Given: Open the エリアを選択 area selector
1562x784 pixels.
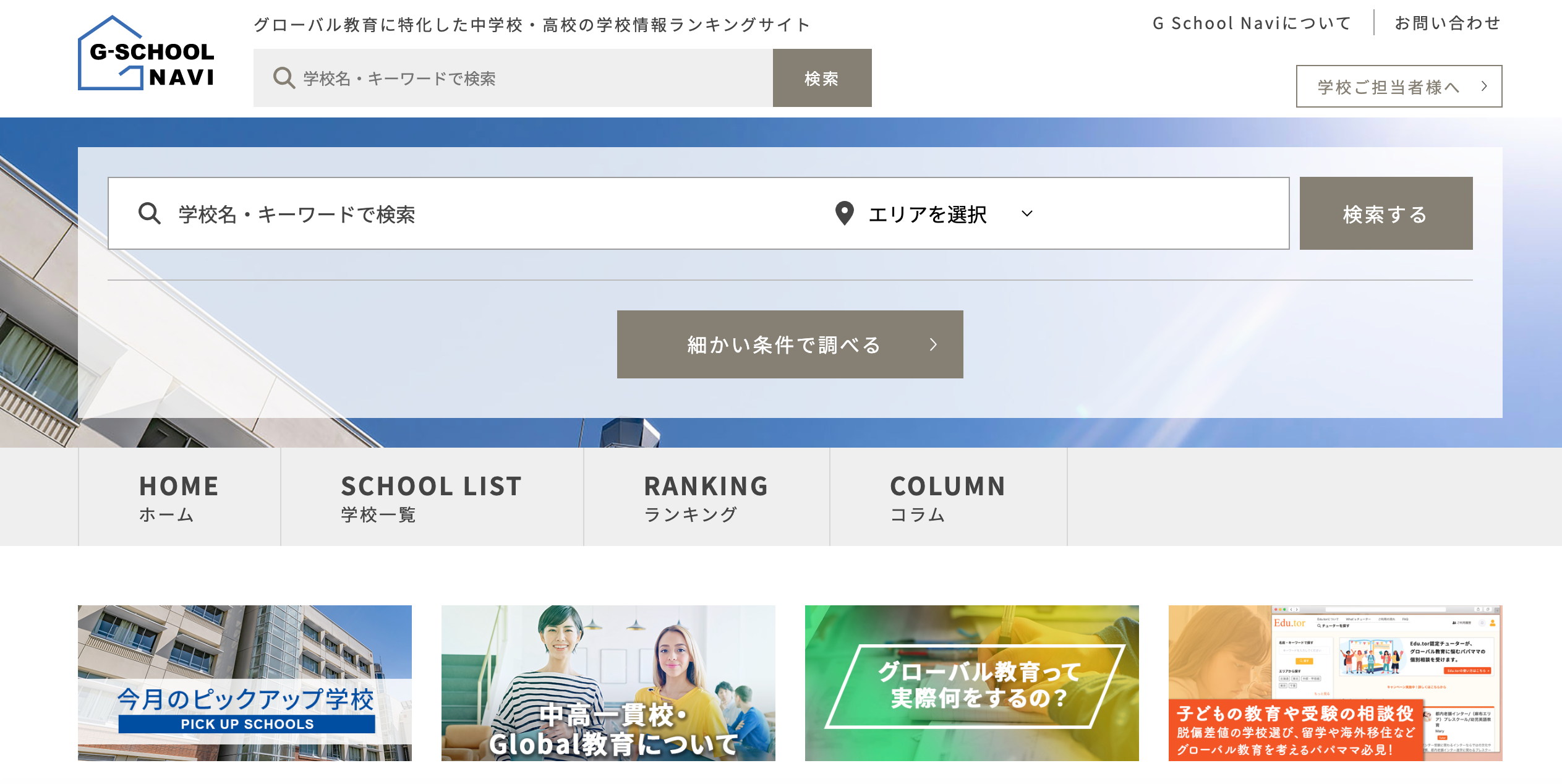Looking at the screenshot, I should pos(928,214).
